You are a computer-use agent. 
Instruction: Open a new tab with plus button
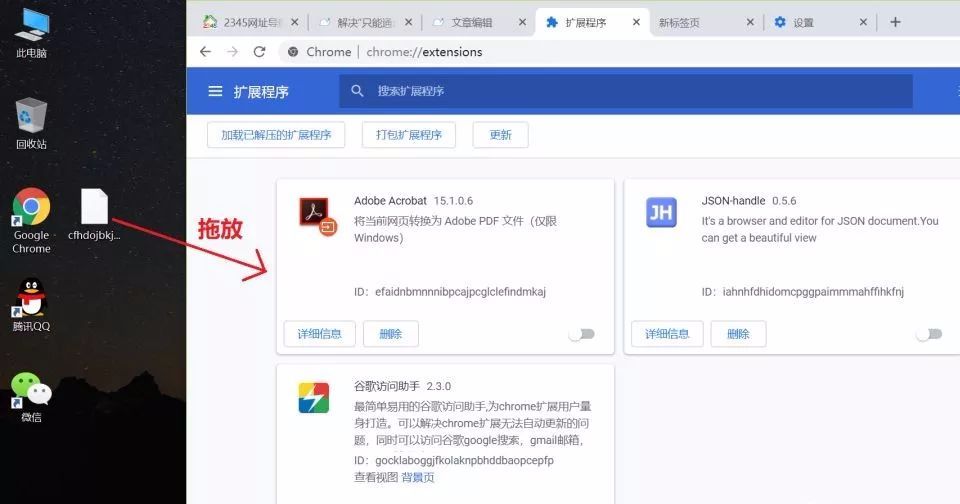tap(895, 22)
